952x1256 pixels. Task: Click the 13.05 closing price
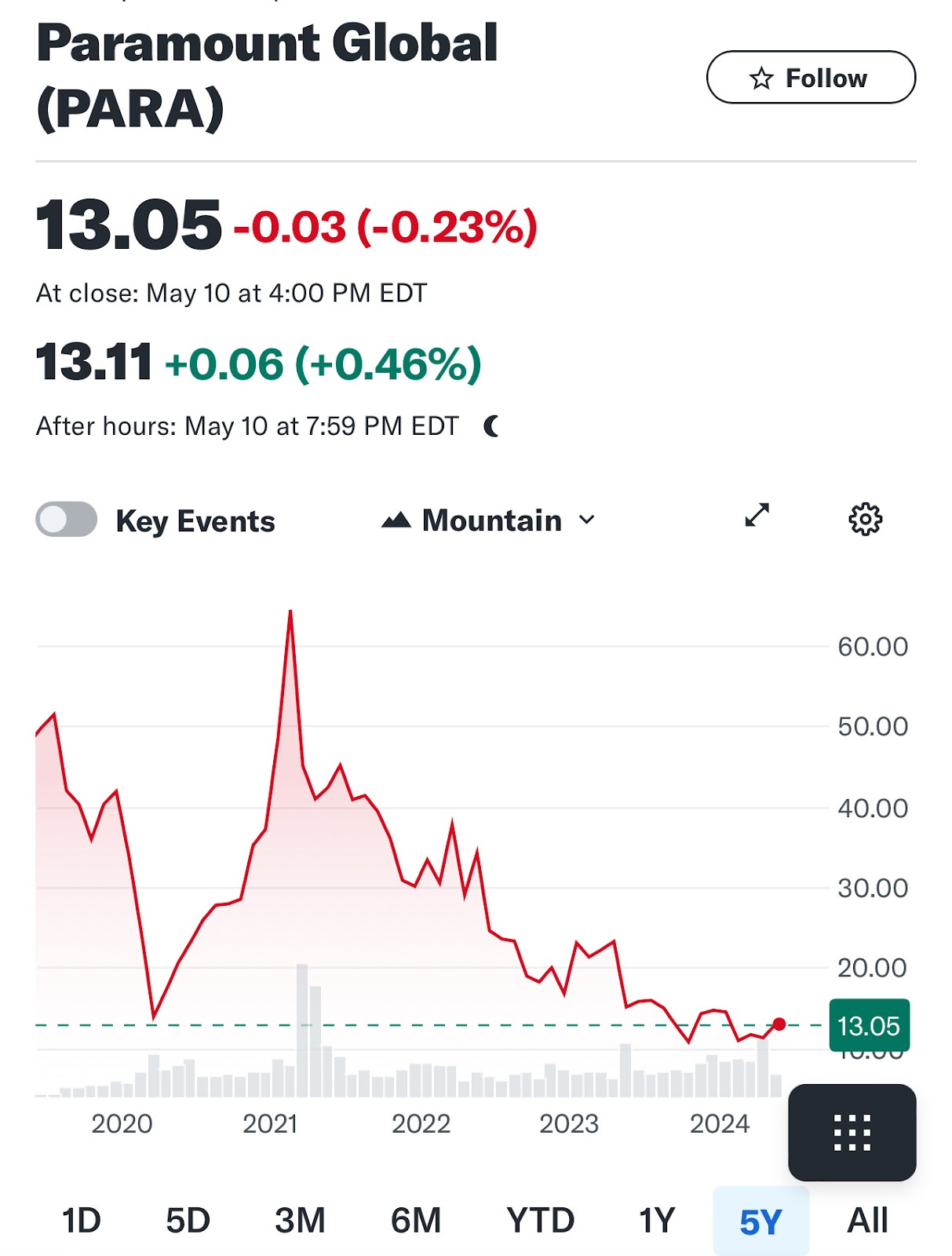pos(129,225)
